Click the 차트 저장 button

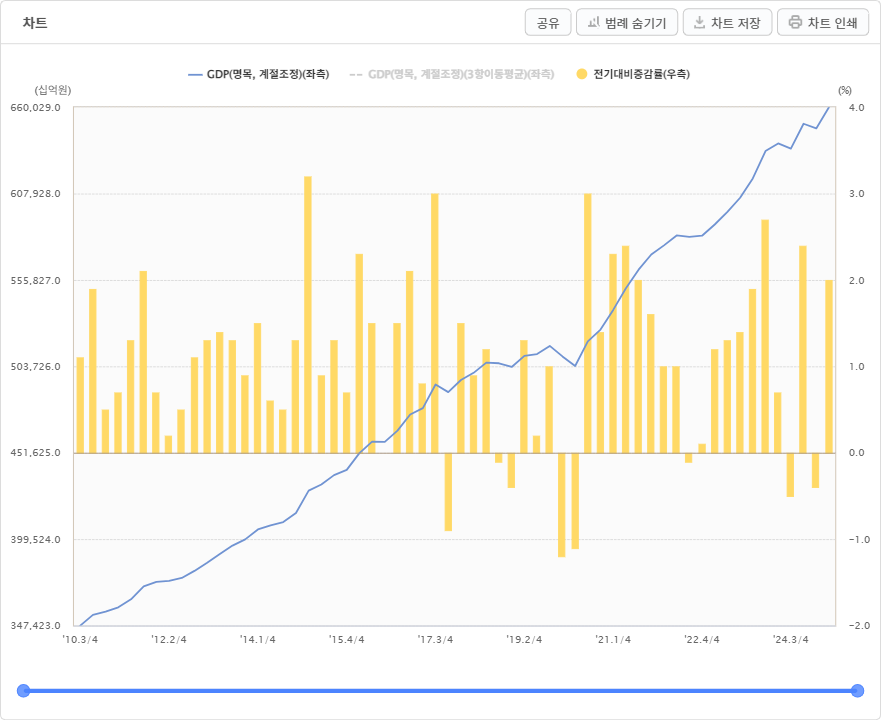click(x=727, y=22)
